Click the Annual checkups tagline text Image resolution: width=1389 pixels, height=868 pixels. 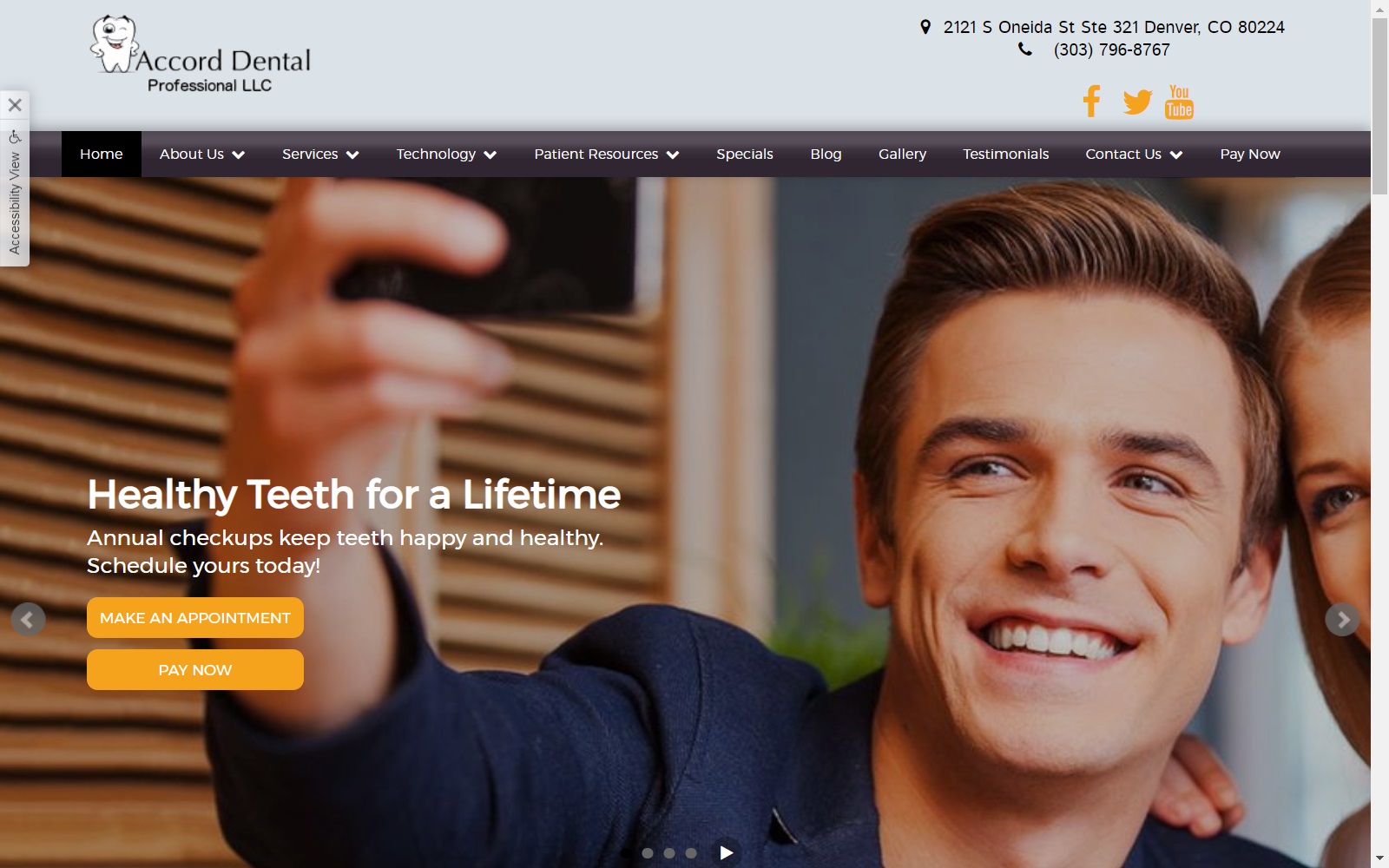coord(345,551)
